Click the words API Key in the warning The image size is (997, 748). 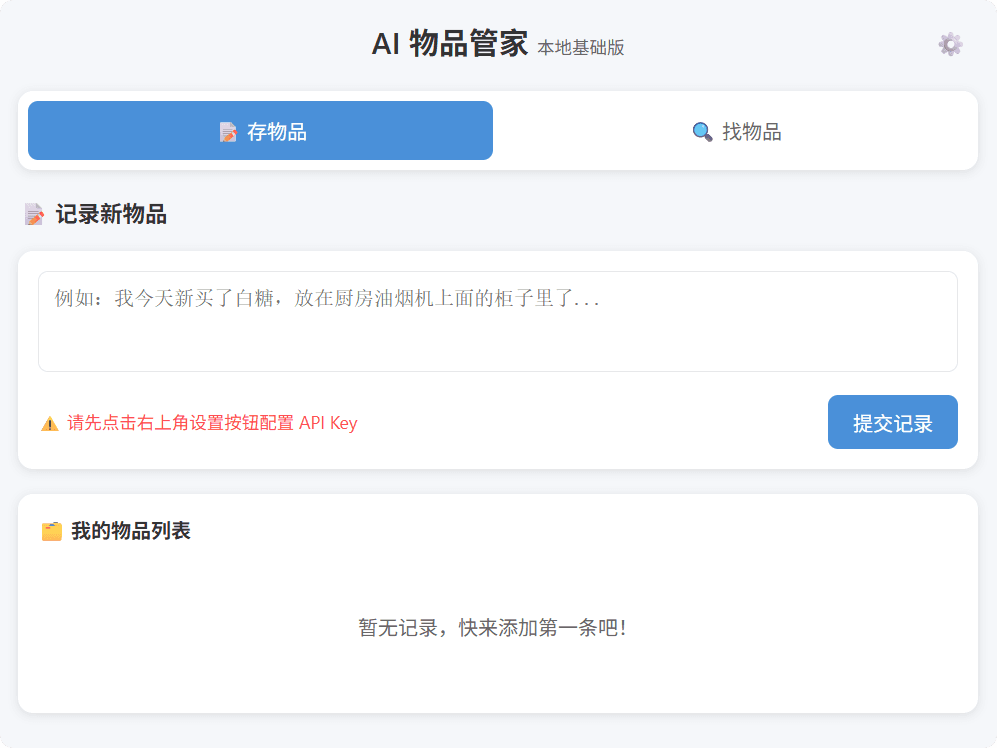point(328,423)
